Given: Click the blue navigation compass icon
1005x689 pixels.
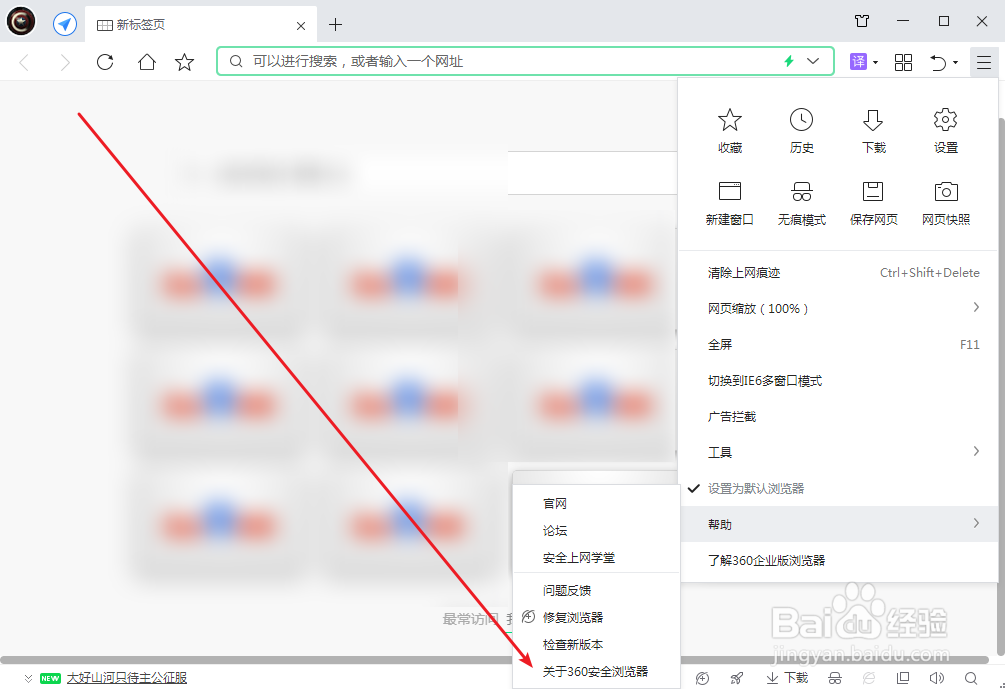Looking at the screenshot, I should coord(65,24).
